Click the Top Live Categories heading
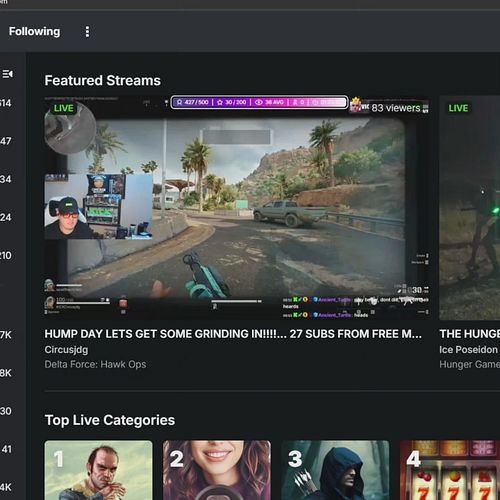This screenshot has width=500, height=500. pyautogui.click(x=110, y=420)
